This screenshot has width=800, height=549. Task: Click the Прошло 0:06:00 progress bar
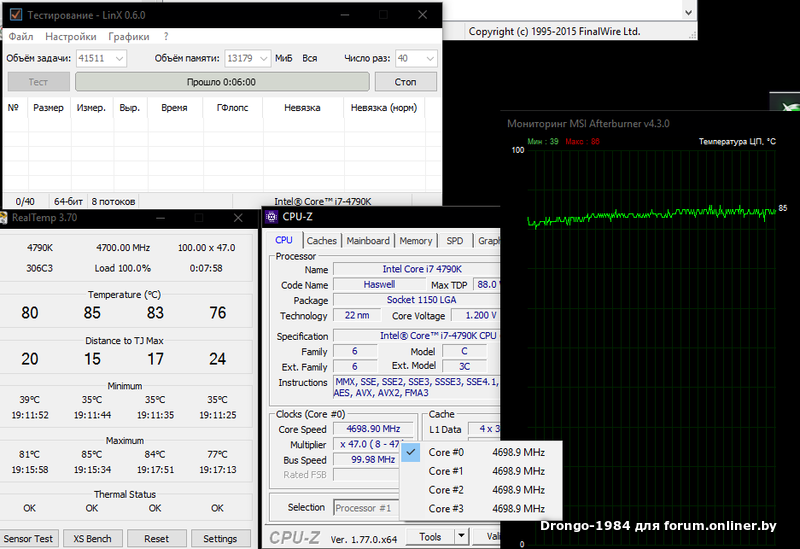click(x=221, y=82)
